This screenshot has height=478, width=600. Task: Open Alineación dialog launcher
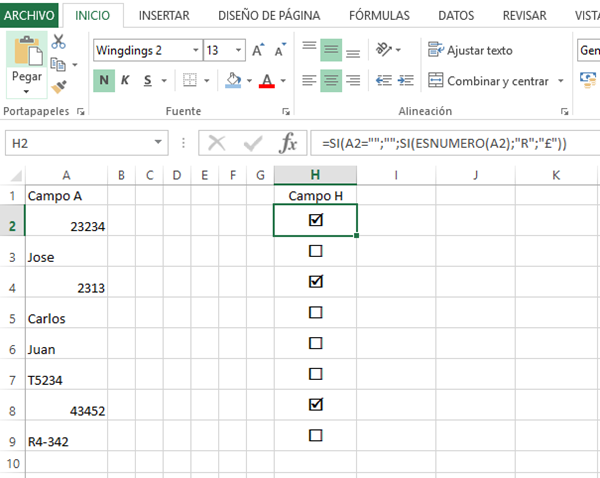pyautogui.click(x=564, y=111)
